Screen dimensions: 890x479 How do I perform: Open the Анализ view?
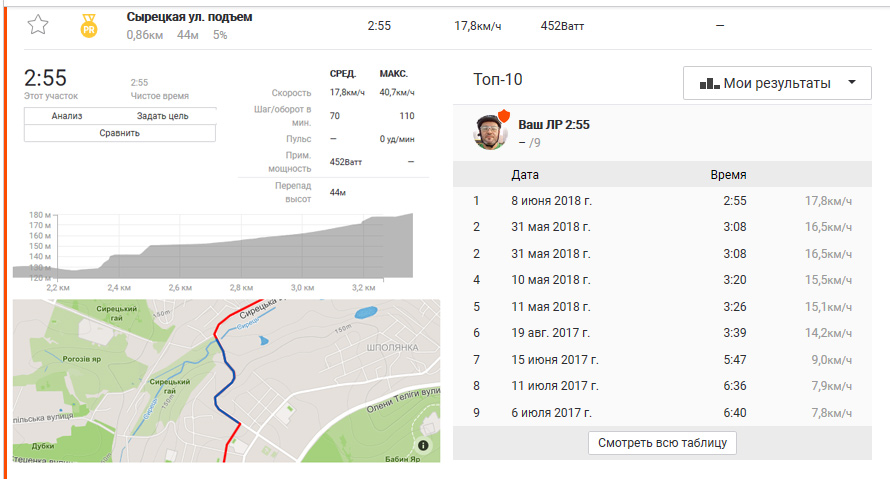pos(67,116)
